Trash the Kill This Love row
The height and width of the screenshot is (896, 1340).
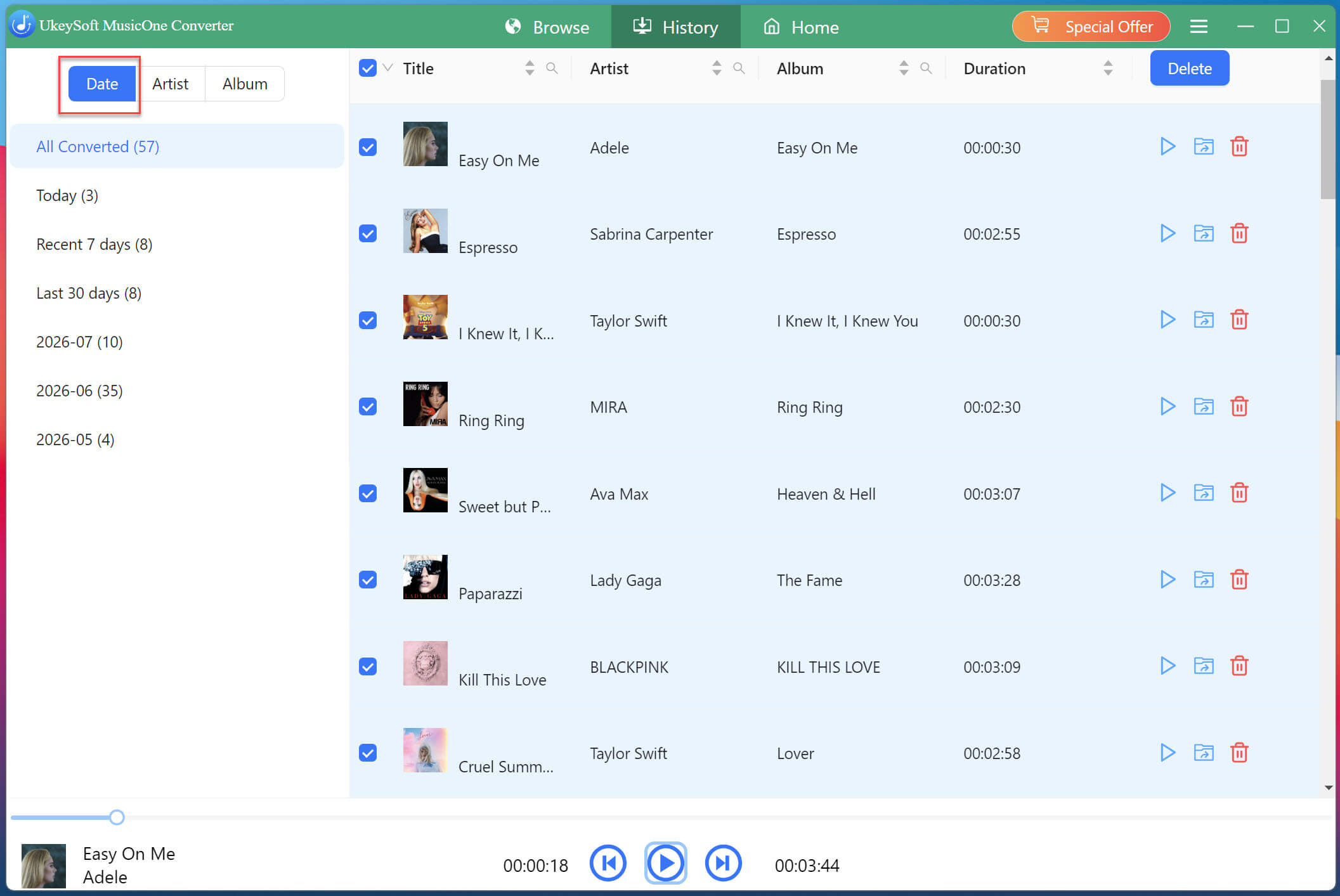pos(1239,666)
